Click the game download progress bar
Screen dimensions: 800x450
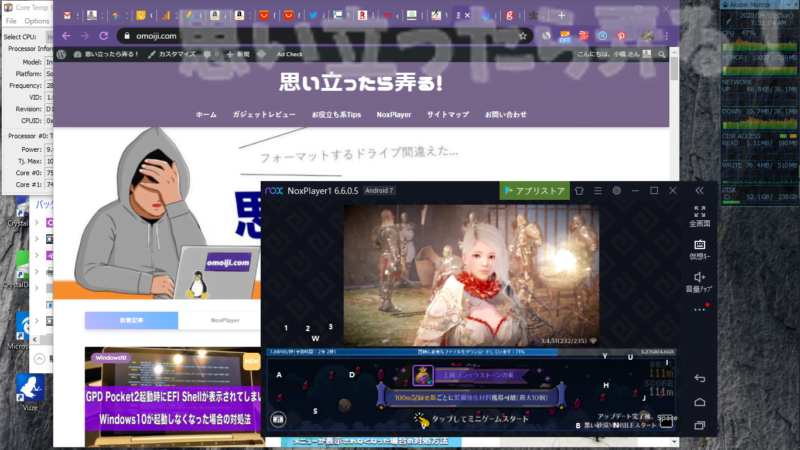[471, 352]
